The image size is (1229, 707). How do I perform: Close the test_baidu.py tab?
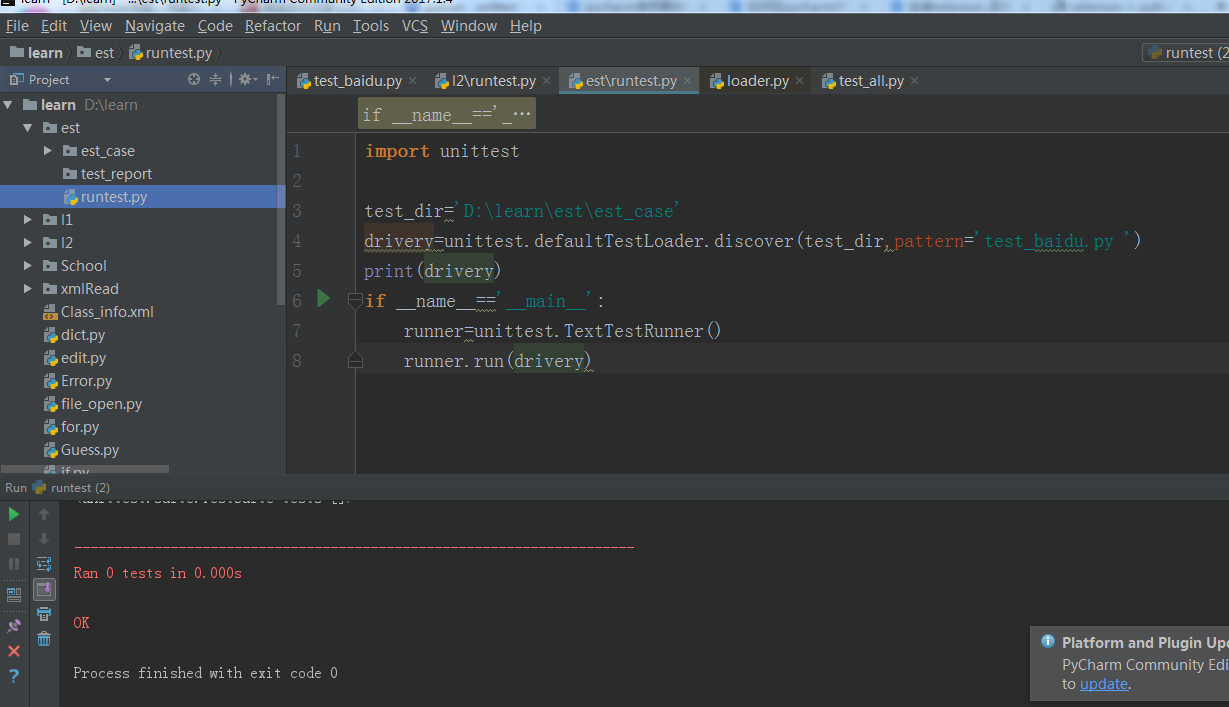click(412, 81)
